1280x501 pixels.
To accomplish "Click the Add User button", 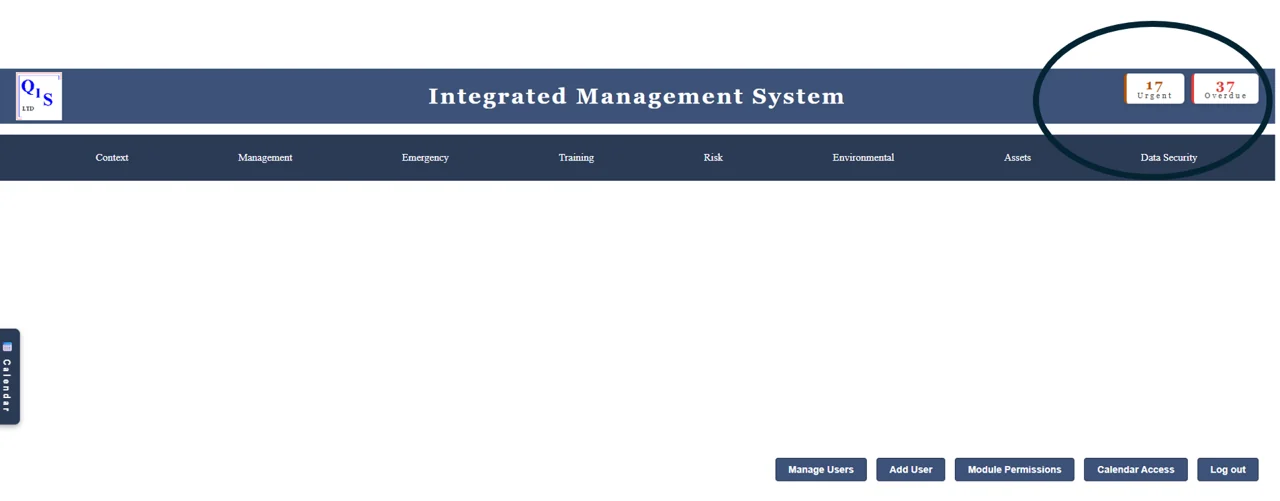I will (911, 470).
